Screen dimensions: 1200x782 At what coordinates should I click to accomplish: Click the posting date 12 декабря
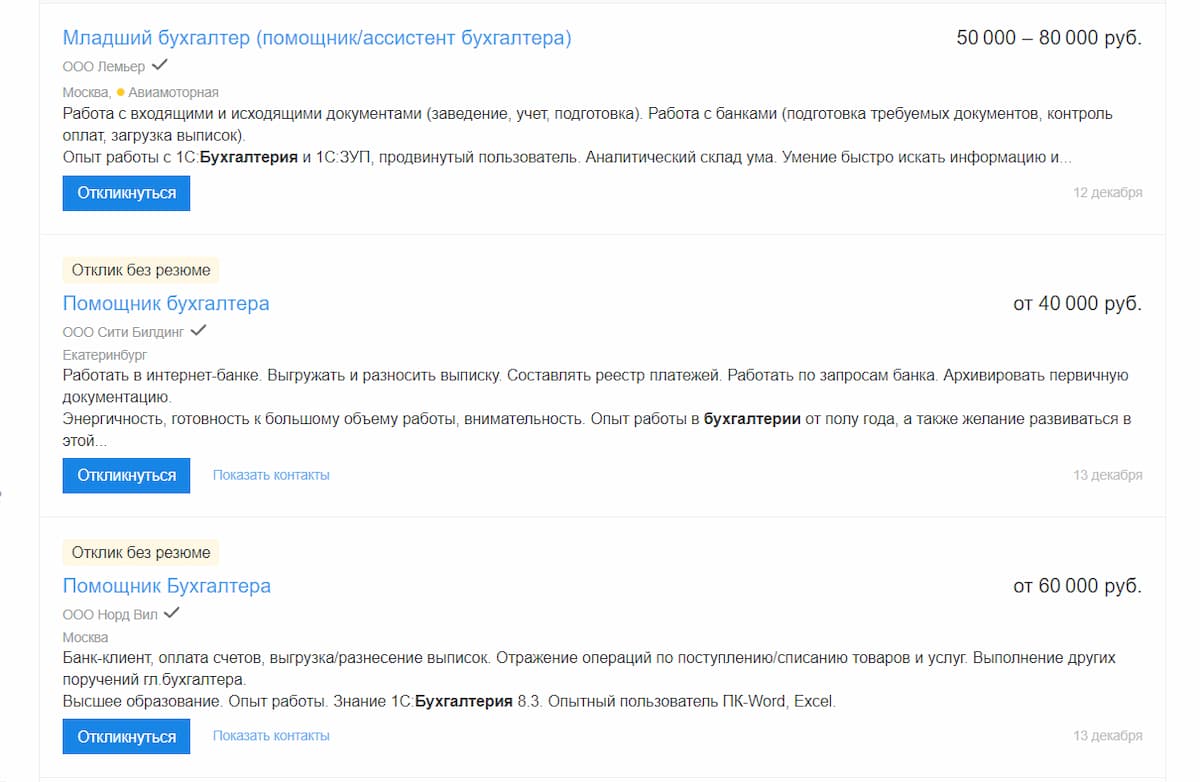point(1108,193)
